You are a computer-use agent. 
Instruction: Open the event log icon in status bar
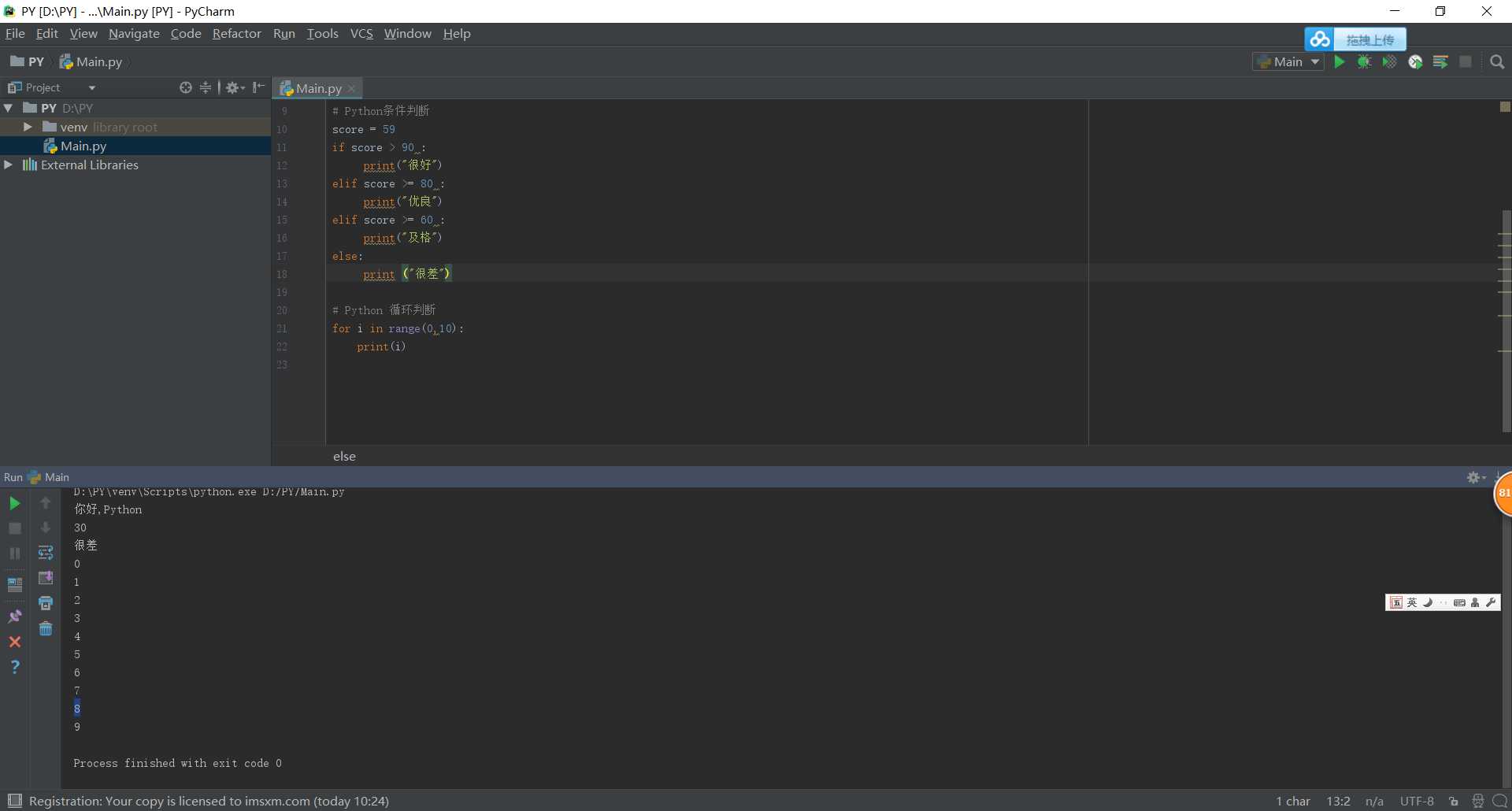point(1499,801)
